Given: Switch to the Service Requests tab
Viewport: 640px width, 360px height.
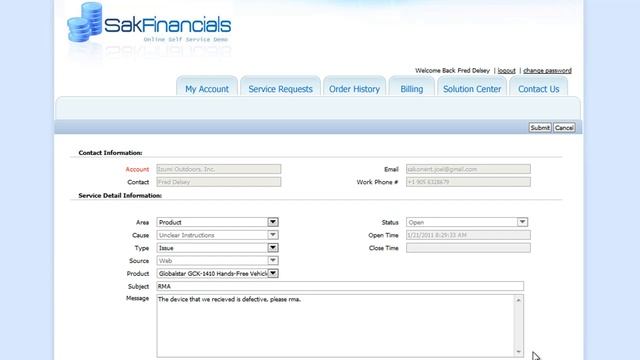Looking at the screenshot, I should [x=280, y=87].
